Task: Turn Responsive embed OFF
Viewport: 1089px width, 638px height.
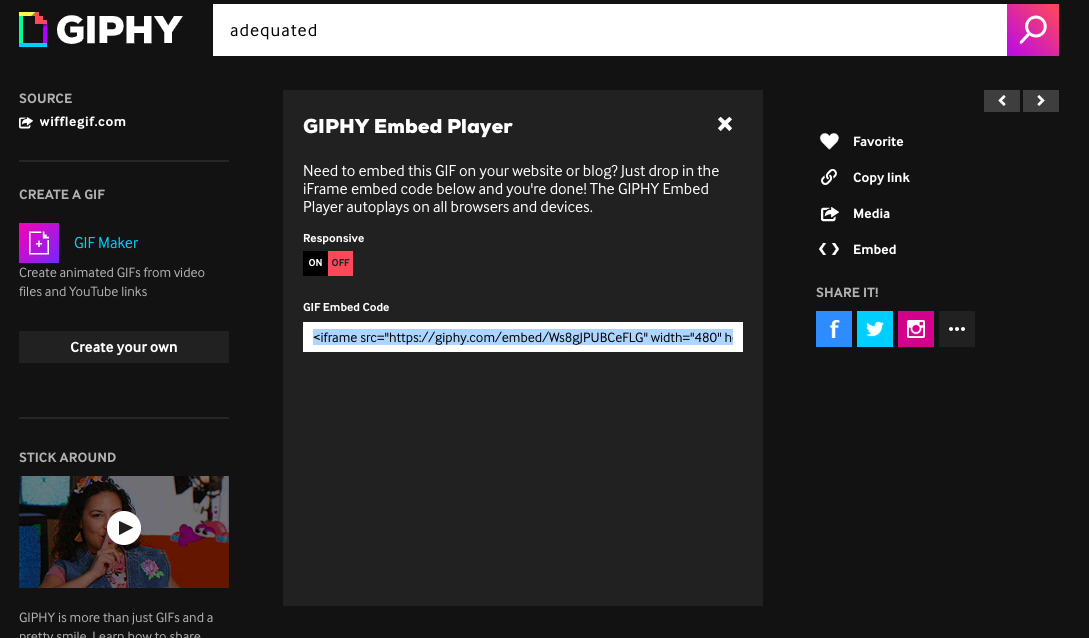Action: click(340, 263)
